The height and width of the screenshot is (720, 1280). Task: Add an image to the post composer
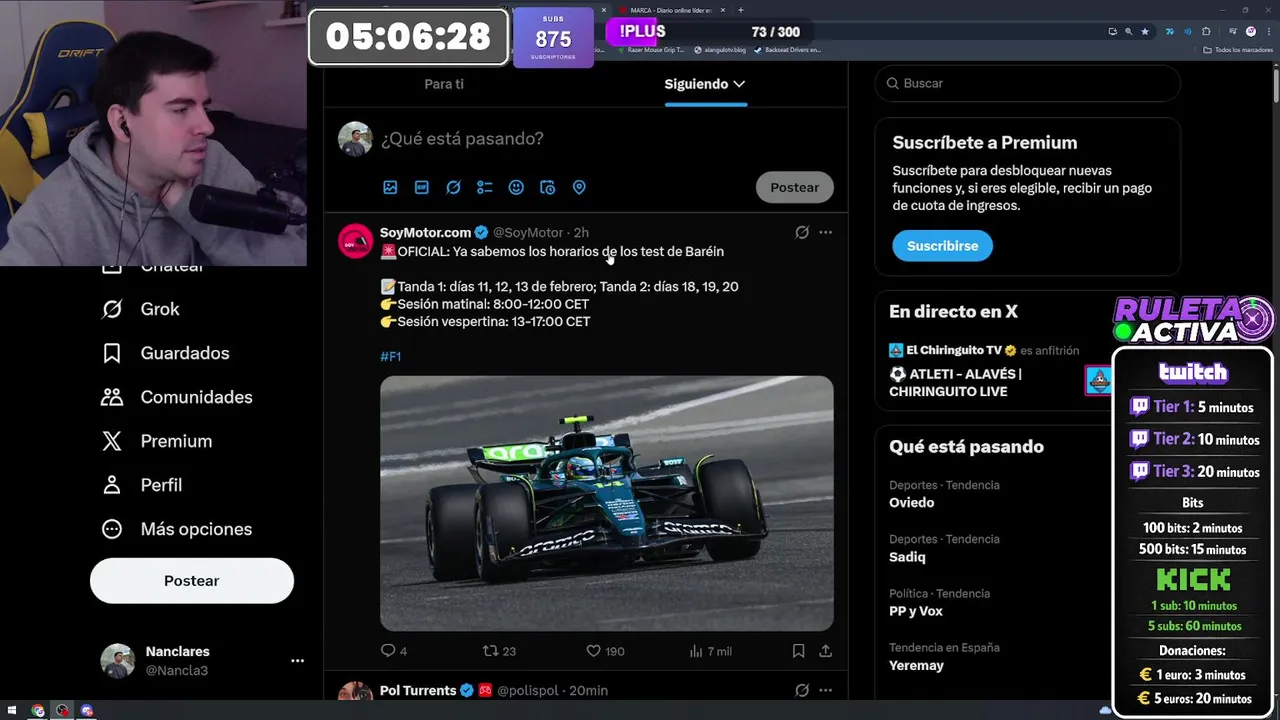coord(390,187)
